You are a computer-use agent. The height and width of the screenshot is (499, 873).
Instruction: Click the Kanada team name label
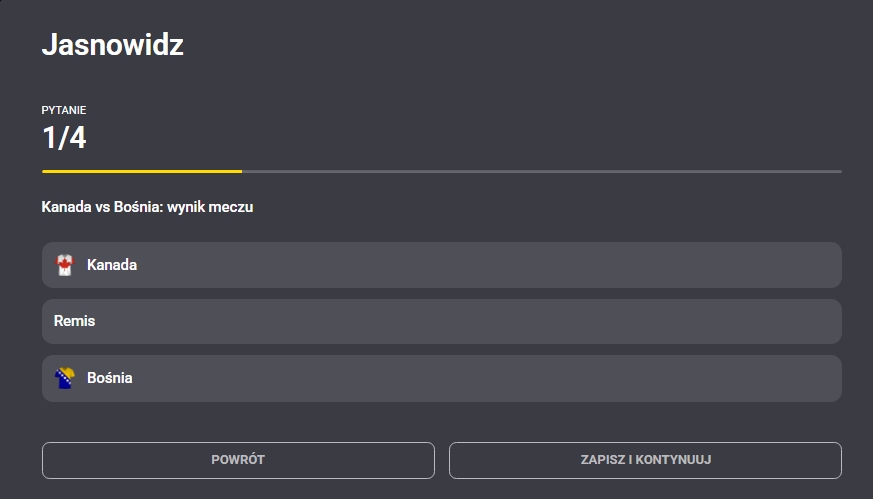(112, 265)
